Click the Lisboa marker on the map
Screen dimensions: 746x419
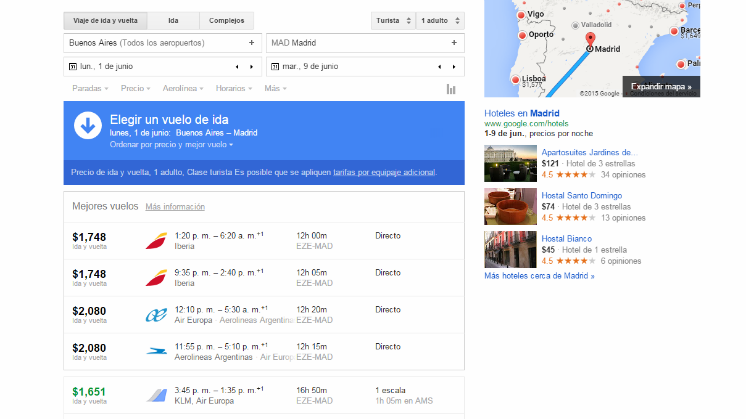(x=515, y=80)
